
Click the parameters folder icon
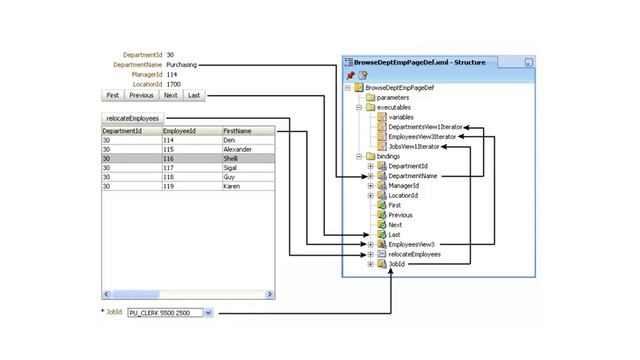coord(370,98)
